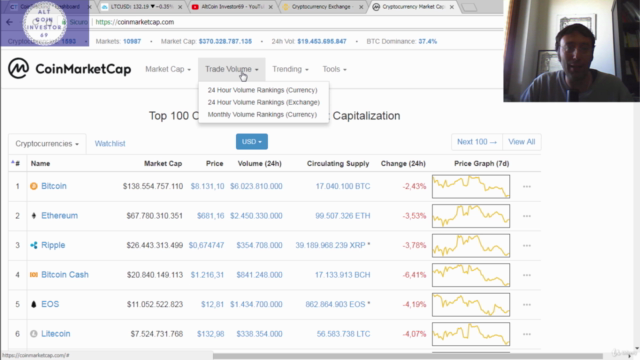This screenshot has width=640, height=360.
Task: Open the Ethereum coin page link
Action: [60, 216]
